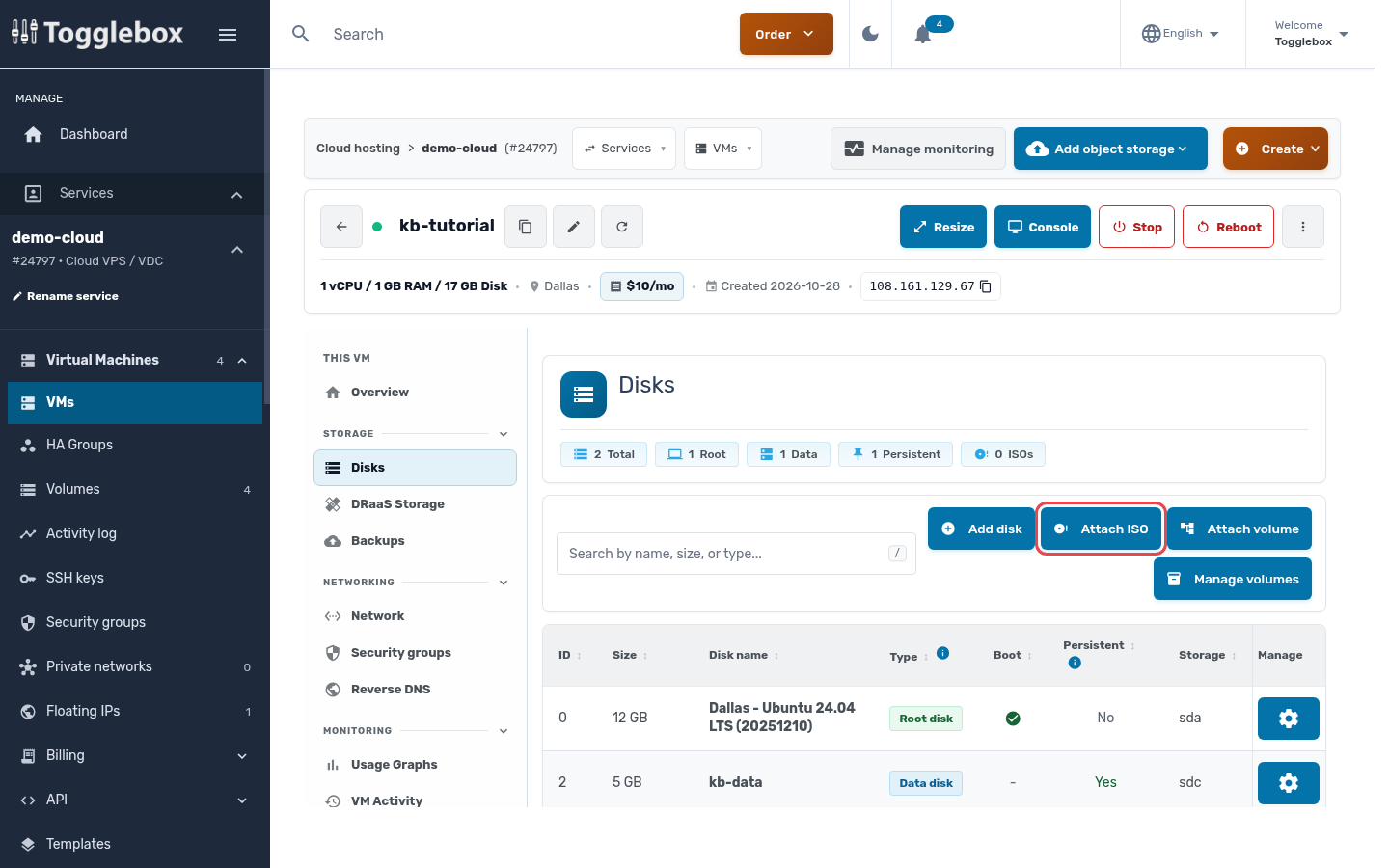Image resolution: width=1389 pixels, height=868 pixels.
Task: Open Backups in VM menu
Action: click(415, 541)
